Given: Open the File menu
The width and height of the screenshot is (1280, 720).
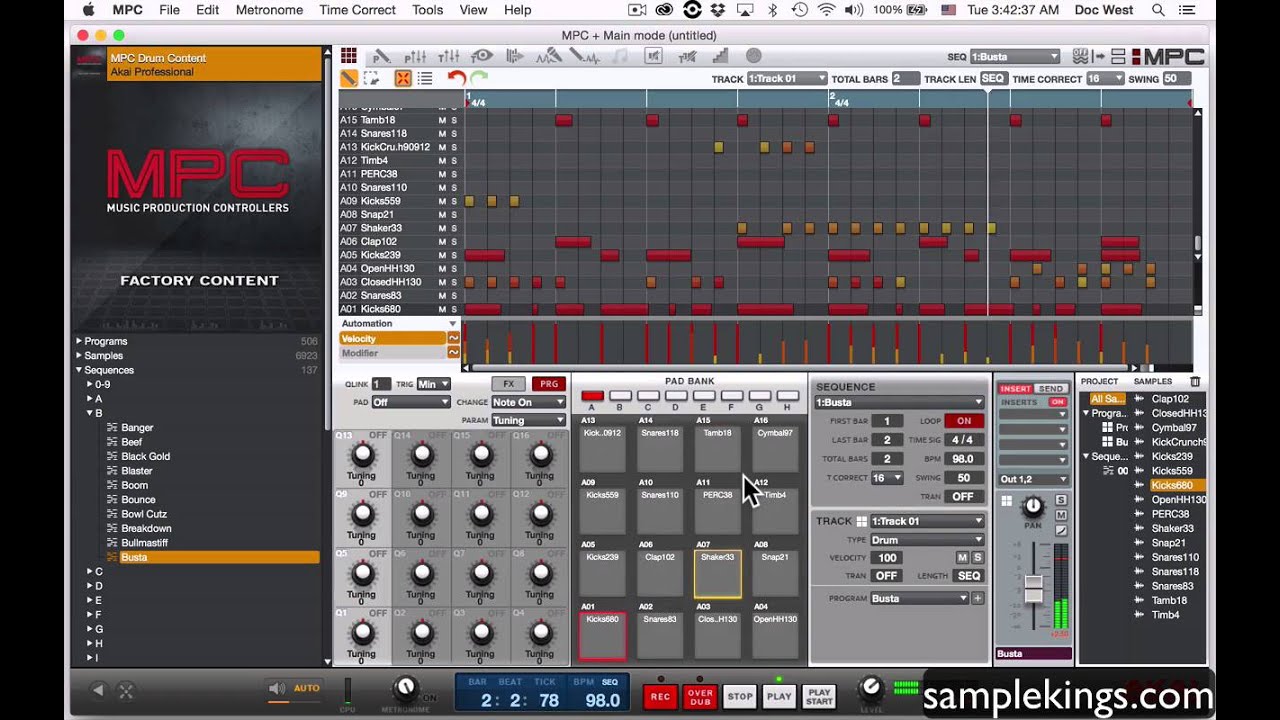Looking at the screenshot, I should pyautogui.click(x=169, y=10).
